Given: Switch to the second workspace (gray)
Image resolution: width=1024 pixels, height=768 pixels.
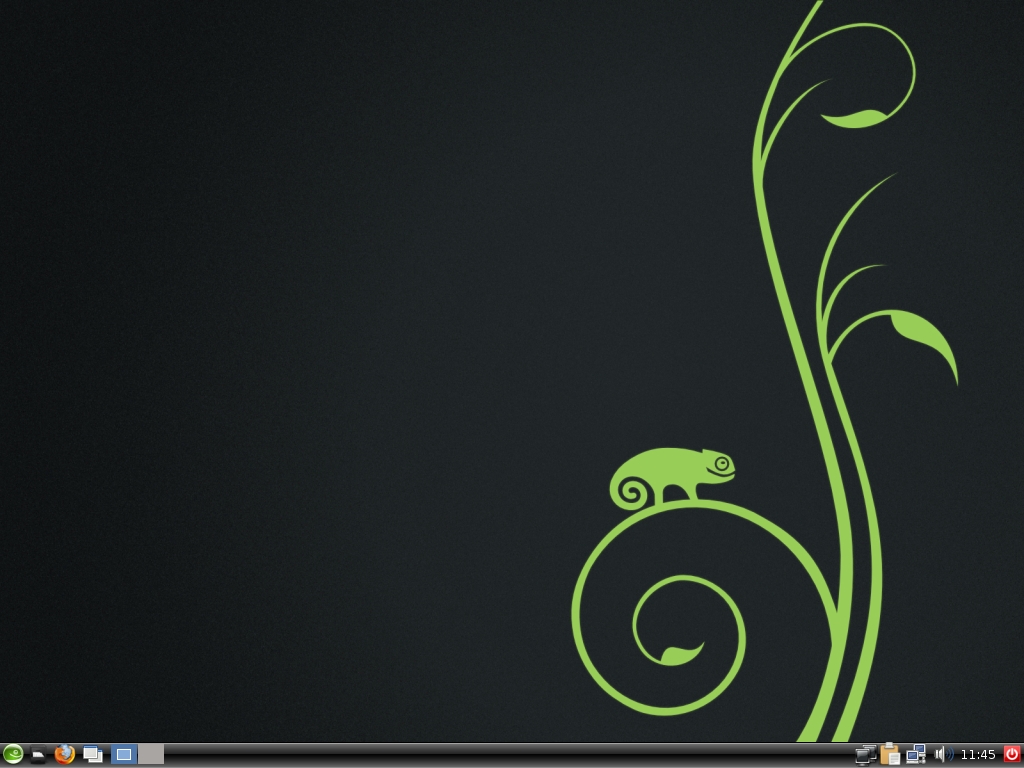Looking at the screenshot, I should 151,754.
